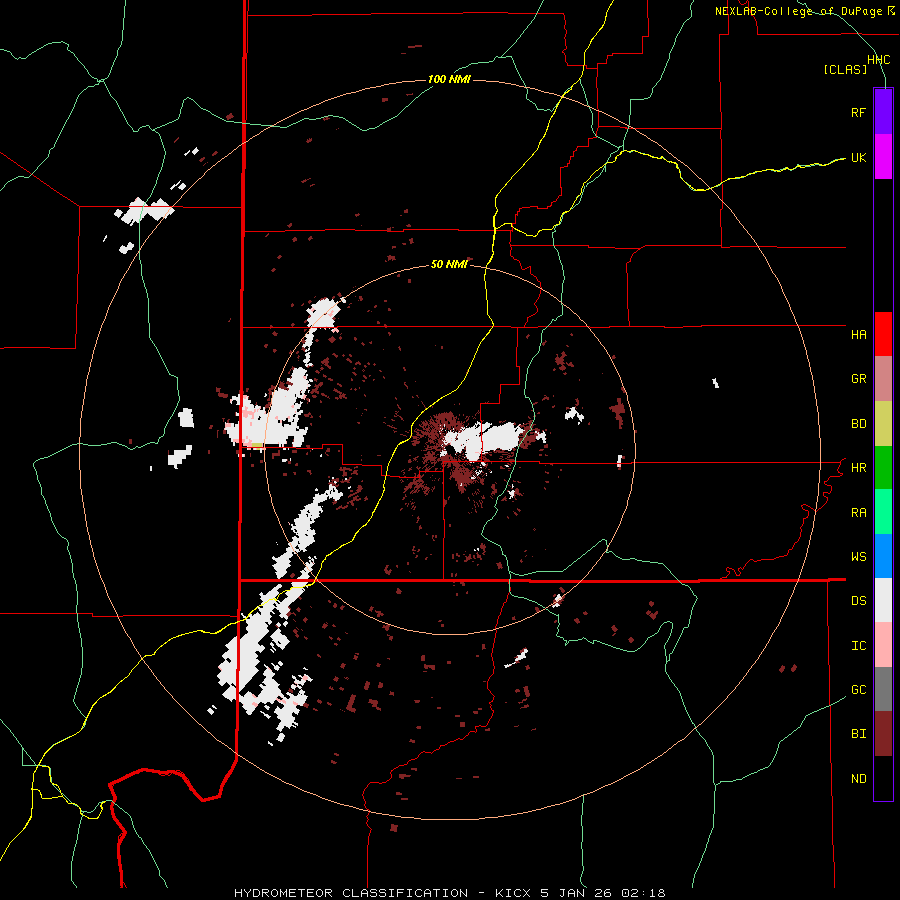Click the RF legend label
The height and width of the screenshot is (900, 900).
[858, 112]
